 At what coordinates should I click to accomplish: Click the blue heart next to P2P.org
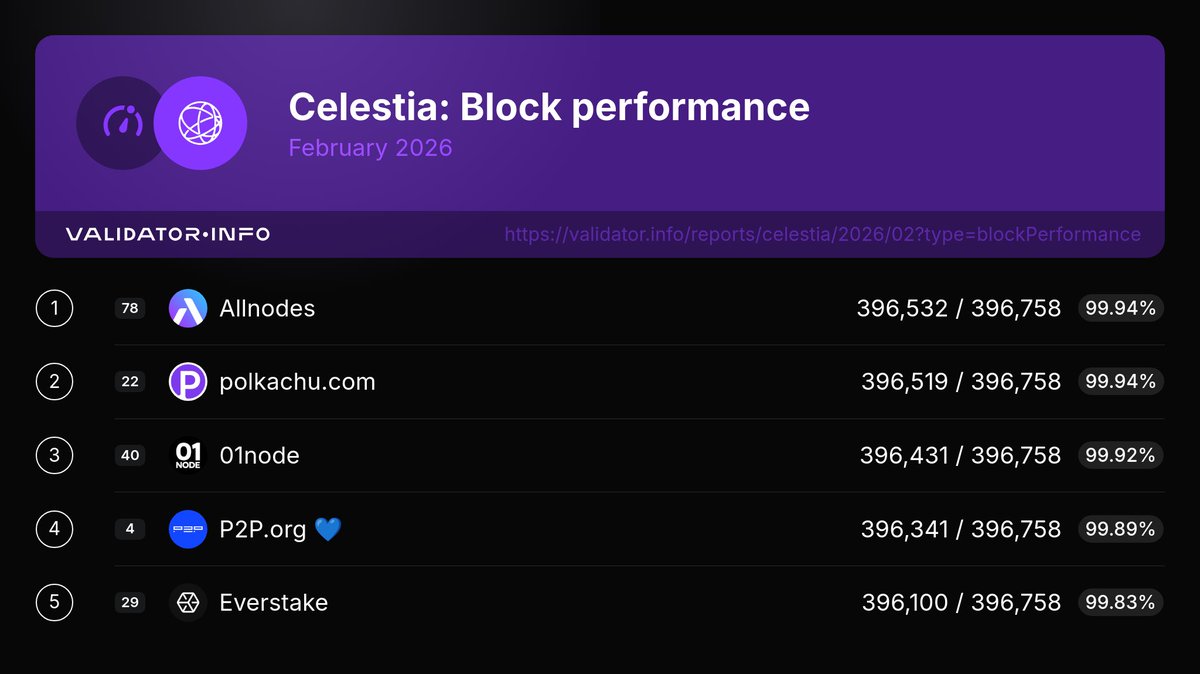(x=328, y=529)
